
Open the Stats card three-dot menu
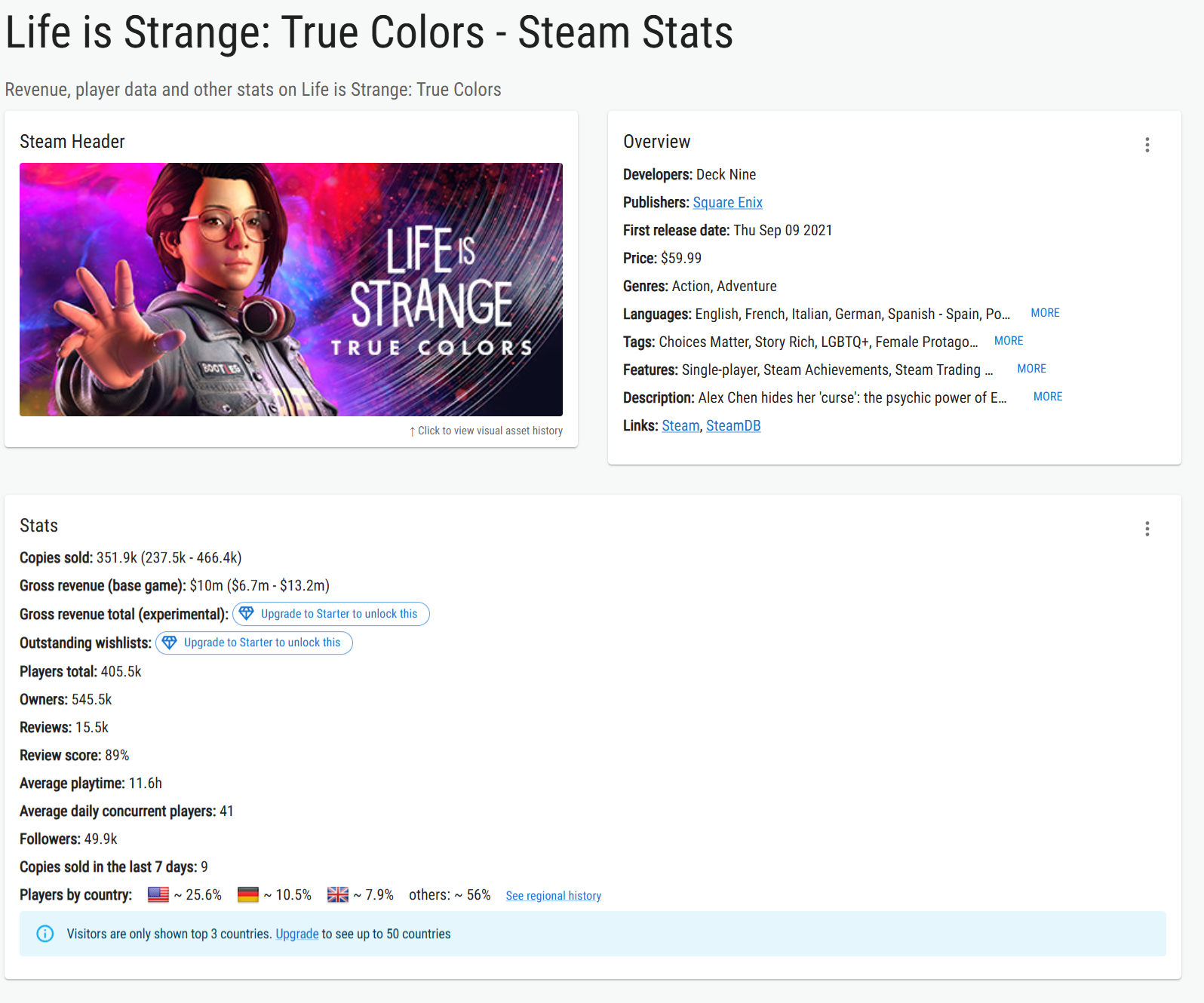pos(1147,529)
